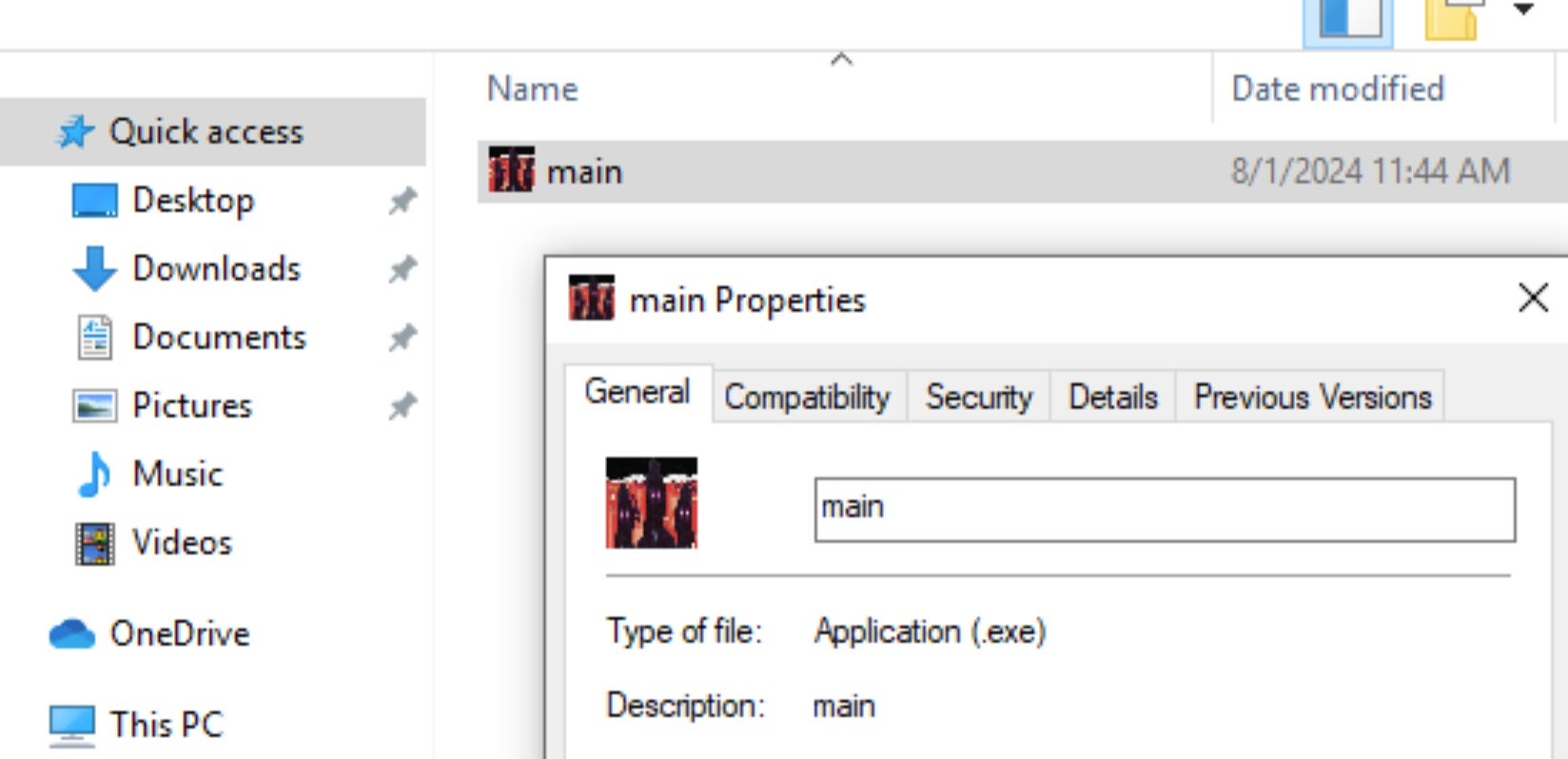This screenshot has width=1568, height=759.
Task: Open the Security tab
Action: 978,397
